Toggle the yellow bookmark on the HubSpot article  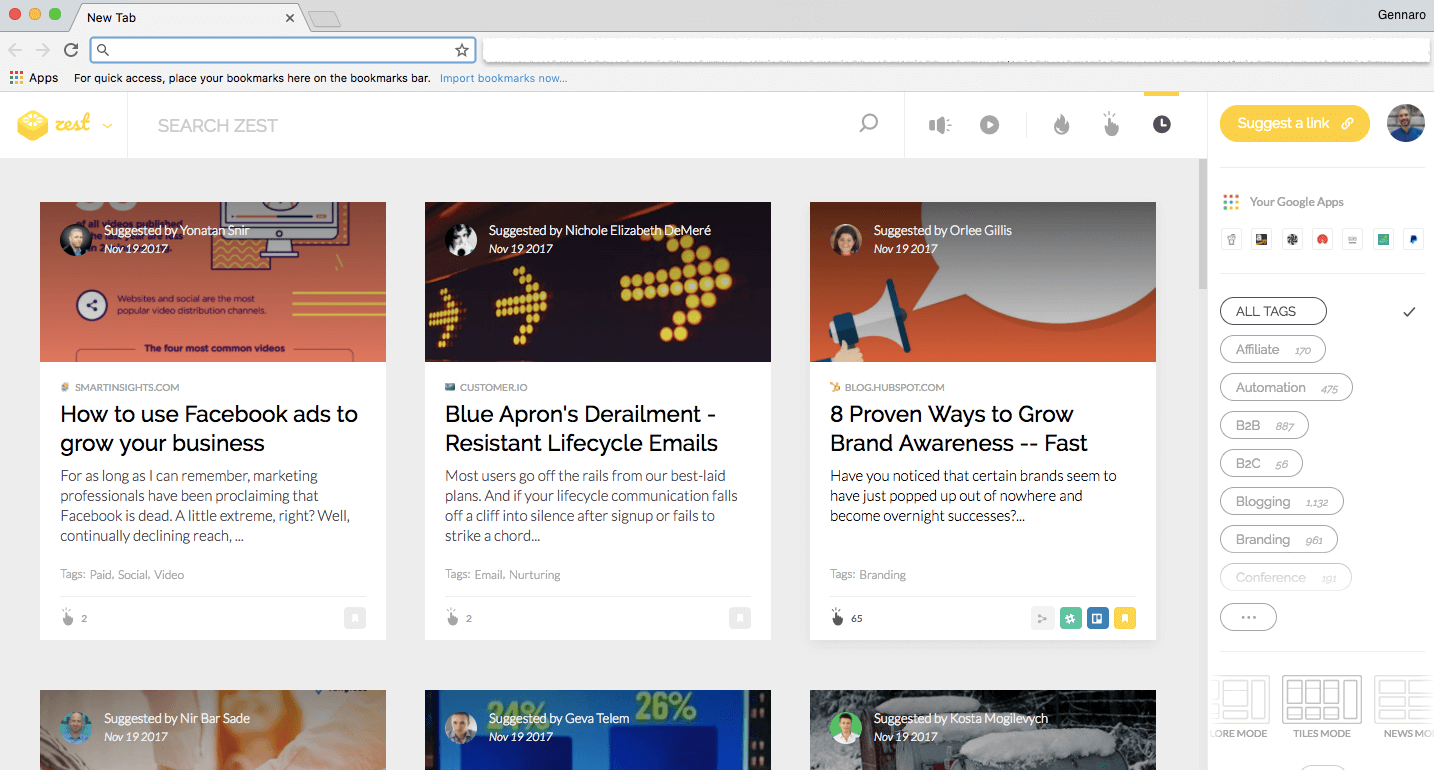[1125, 618]
